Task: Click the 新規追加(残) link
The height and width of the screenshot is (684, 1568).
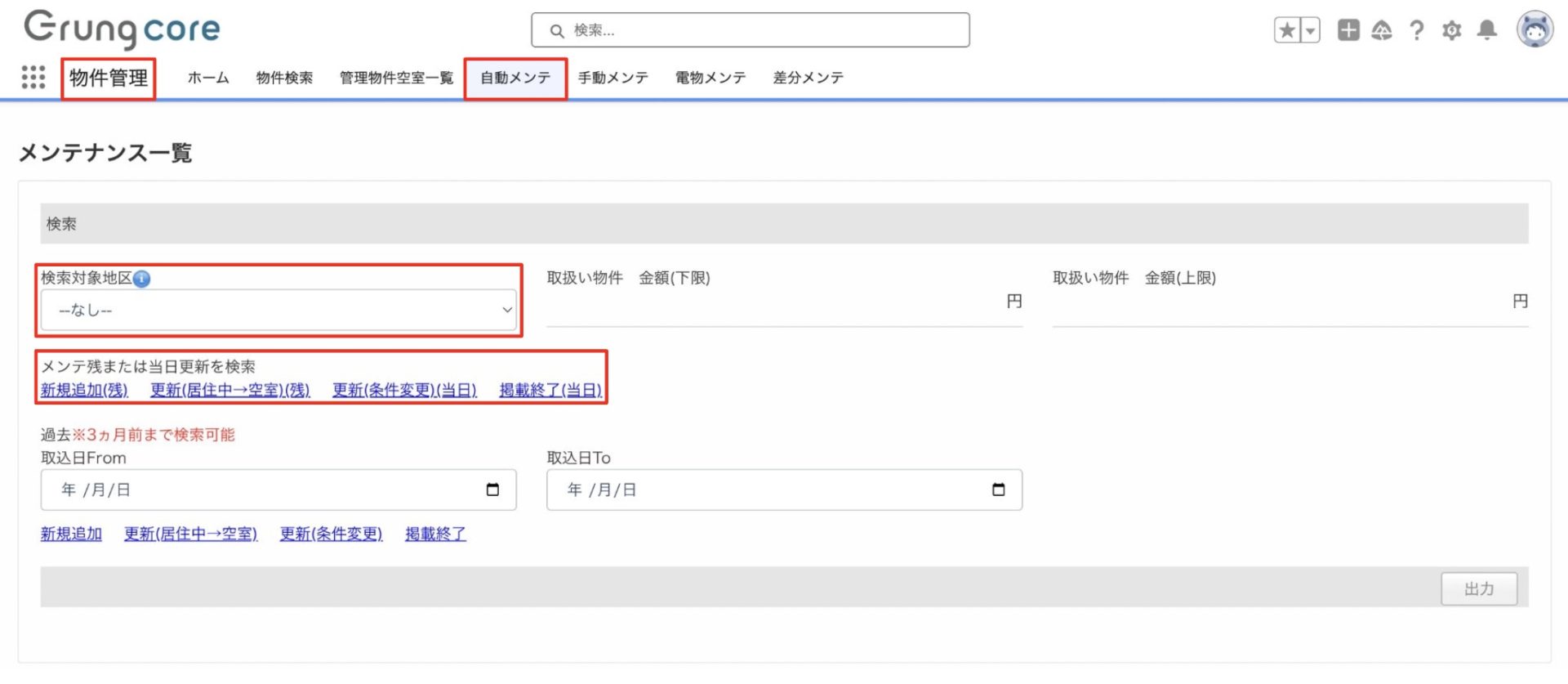Action: click(85, 391)
